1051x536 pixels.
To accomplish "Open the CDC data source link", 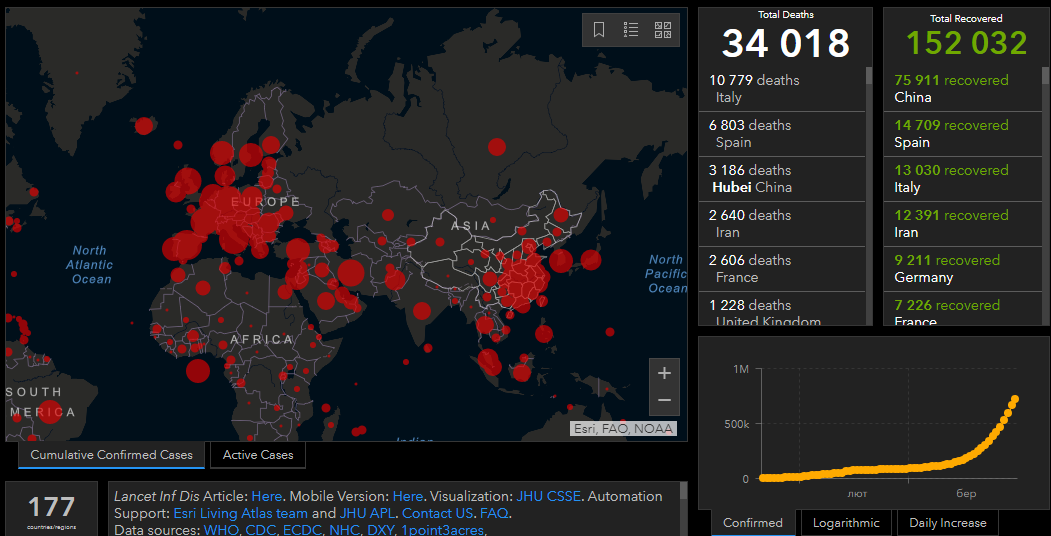I will [x=260, y=530].
